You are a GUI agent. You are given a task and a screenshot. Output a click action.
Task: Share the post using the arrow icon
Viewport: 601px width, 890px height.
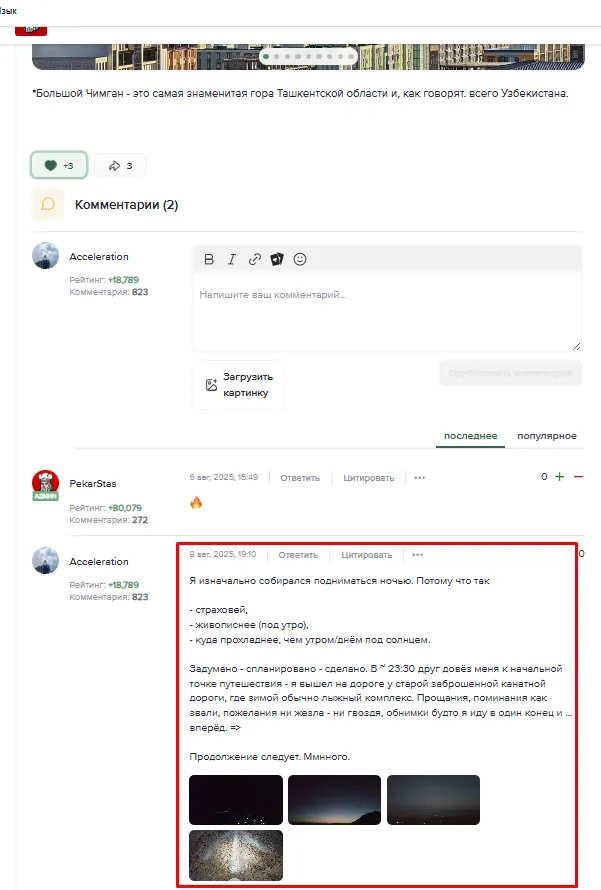(120, 165)
